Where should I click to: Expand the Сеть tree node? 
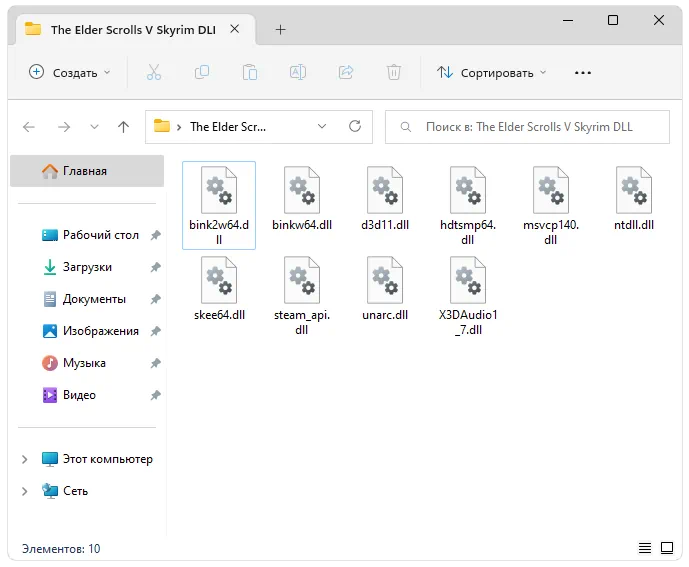25,491
